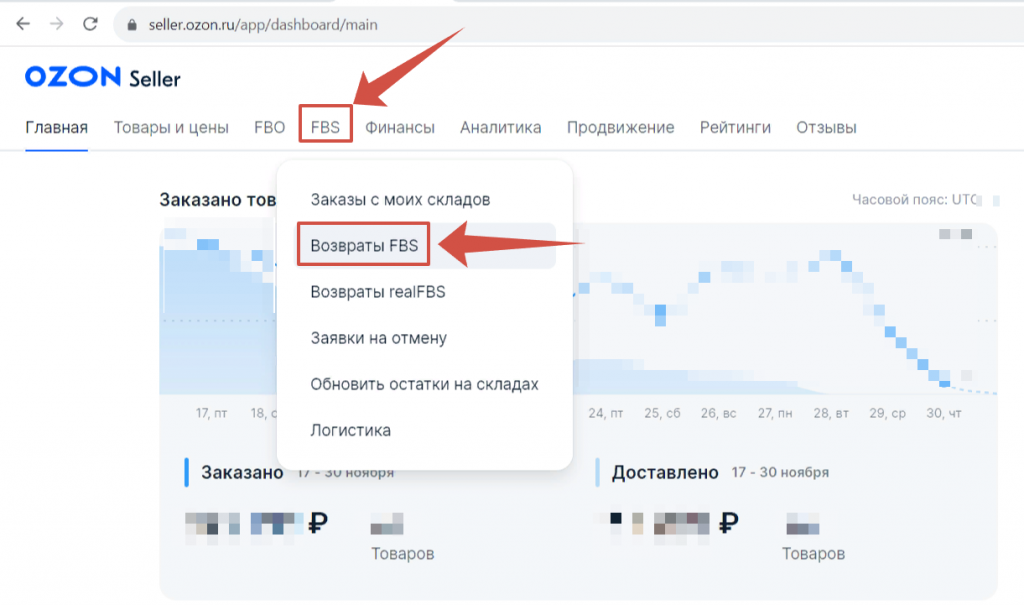Viewport: 1024px width, 605px height.
Task: Open the Товары и цены tab
Action: [171, 127]
